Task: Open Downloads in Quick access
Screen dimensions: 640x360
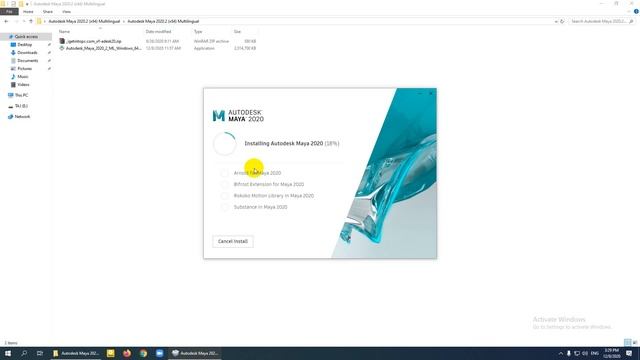Action: coord(27,53)
